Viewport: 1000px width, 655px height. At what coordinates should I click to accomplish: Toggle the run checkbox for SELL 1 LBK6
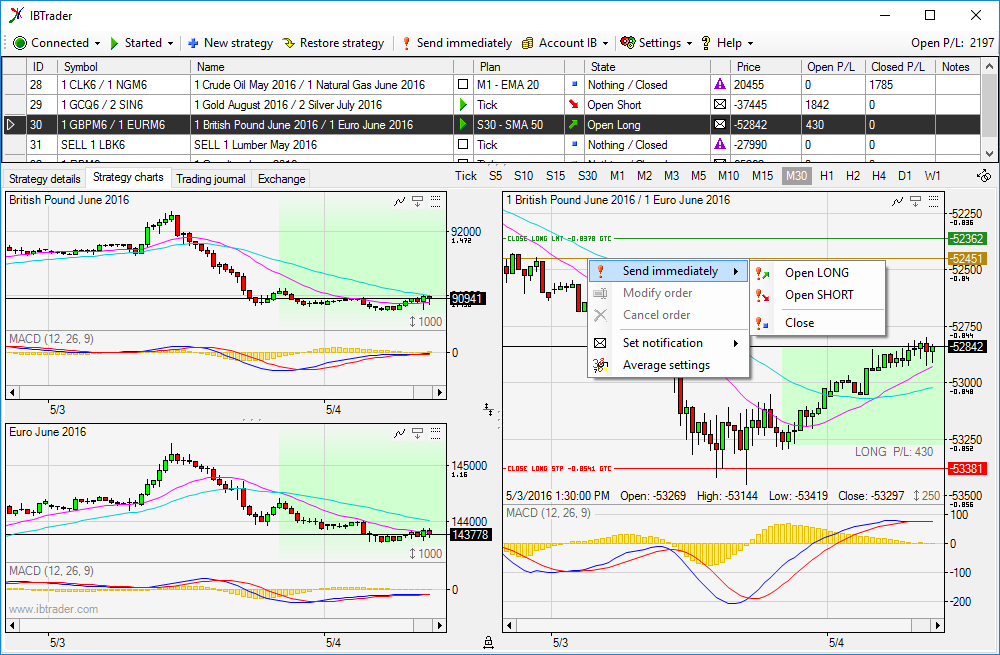coord(462,145)
